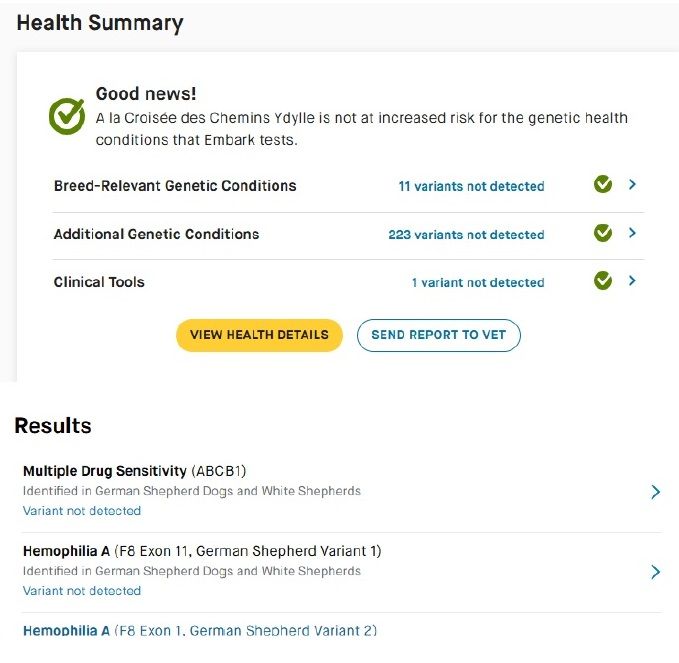Select the Clinical Tools label

99,282
